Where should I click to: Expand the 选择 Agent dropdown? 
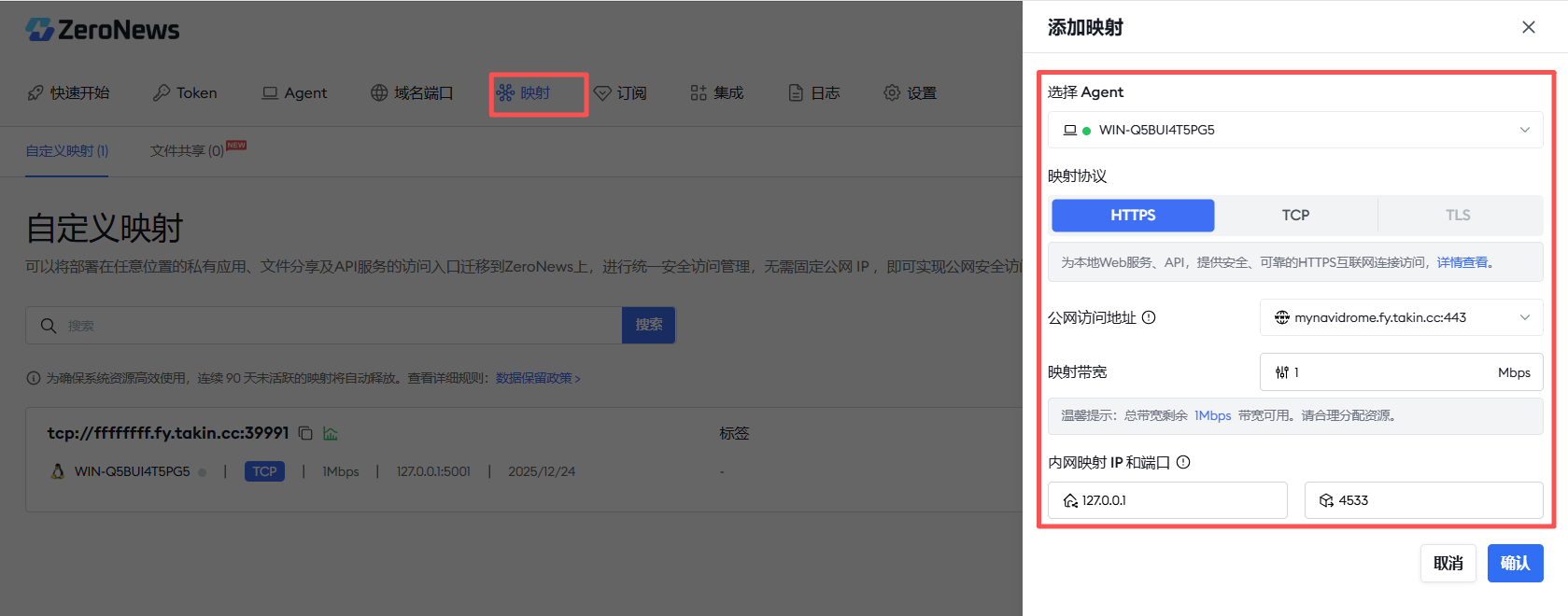point(1294,130)
